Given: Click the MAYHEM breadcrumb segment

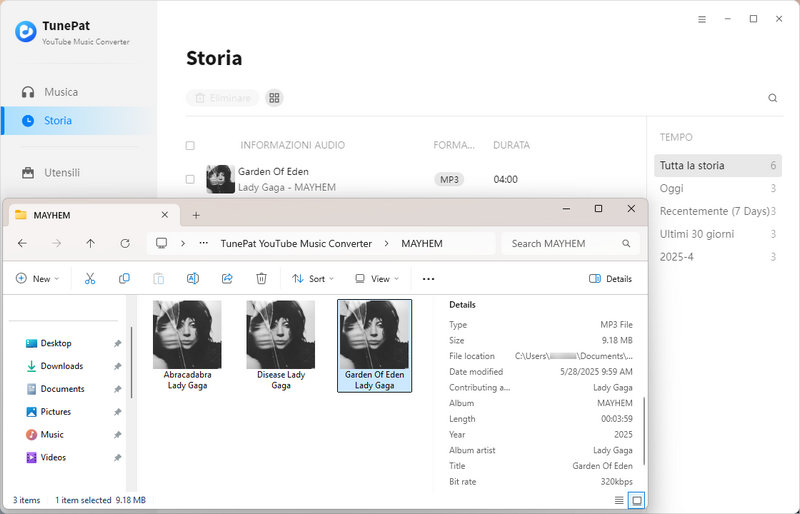Looking at the screenshot, I should [422, 243].
